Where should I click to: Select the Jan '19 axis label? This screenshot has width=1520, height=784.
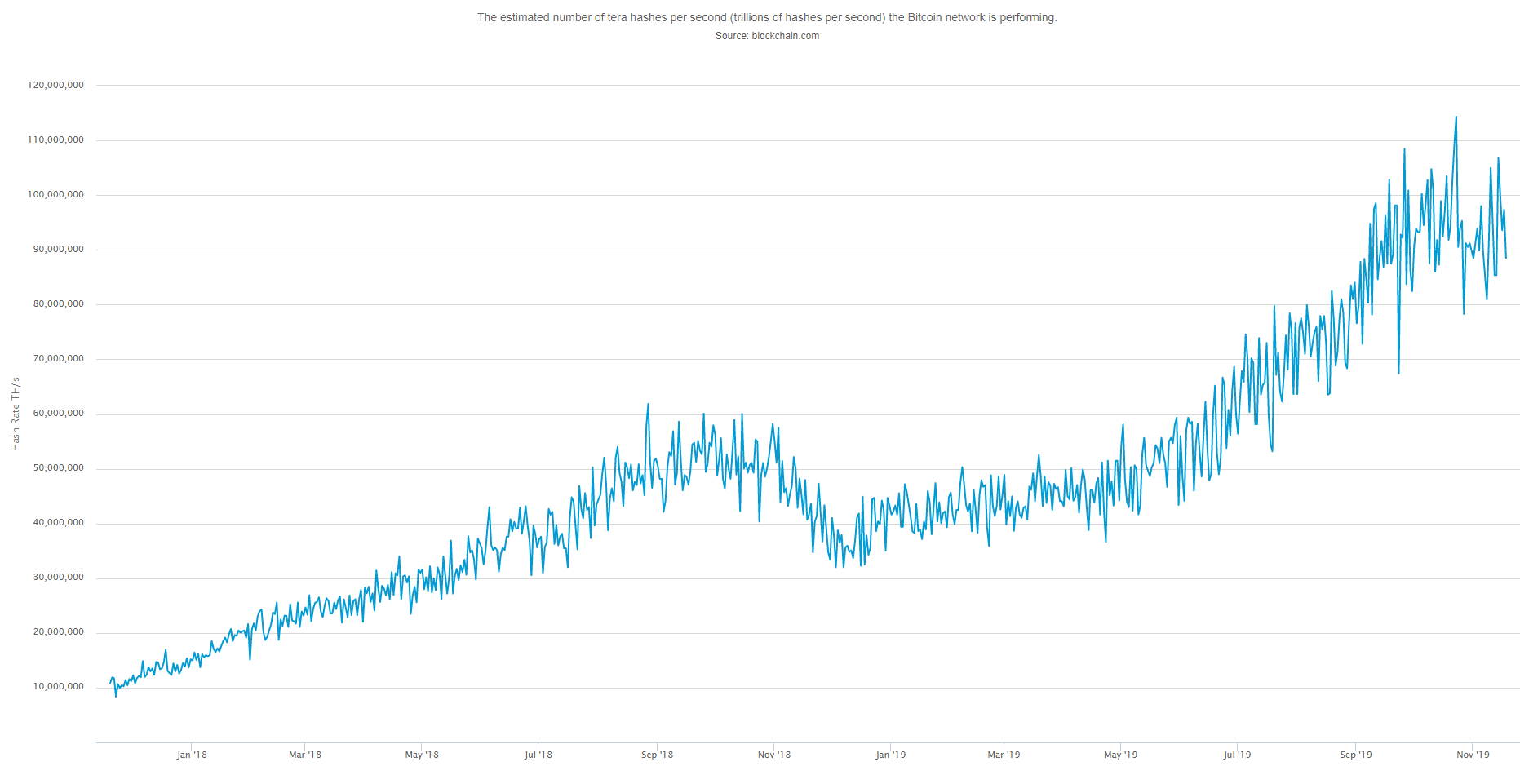pyautogui.click(x=889, y=755)
